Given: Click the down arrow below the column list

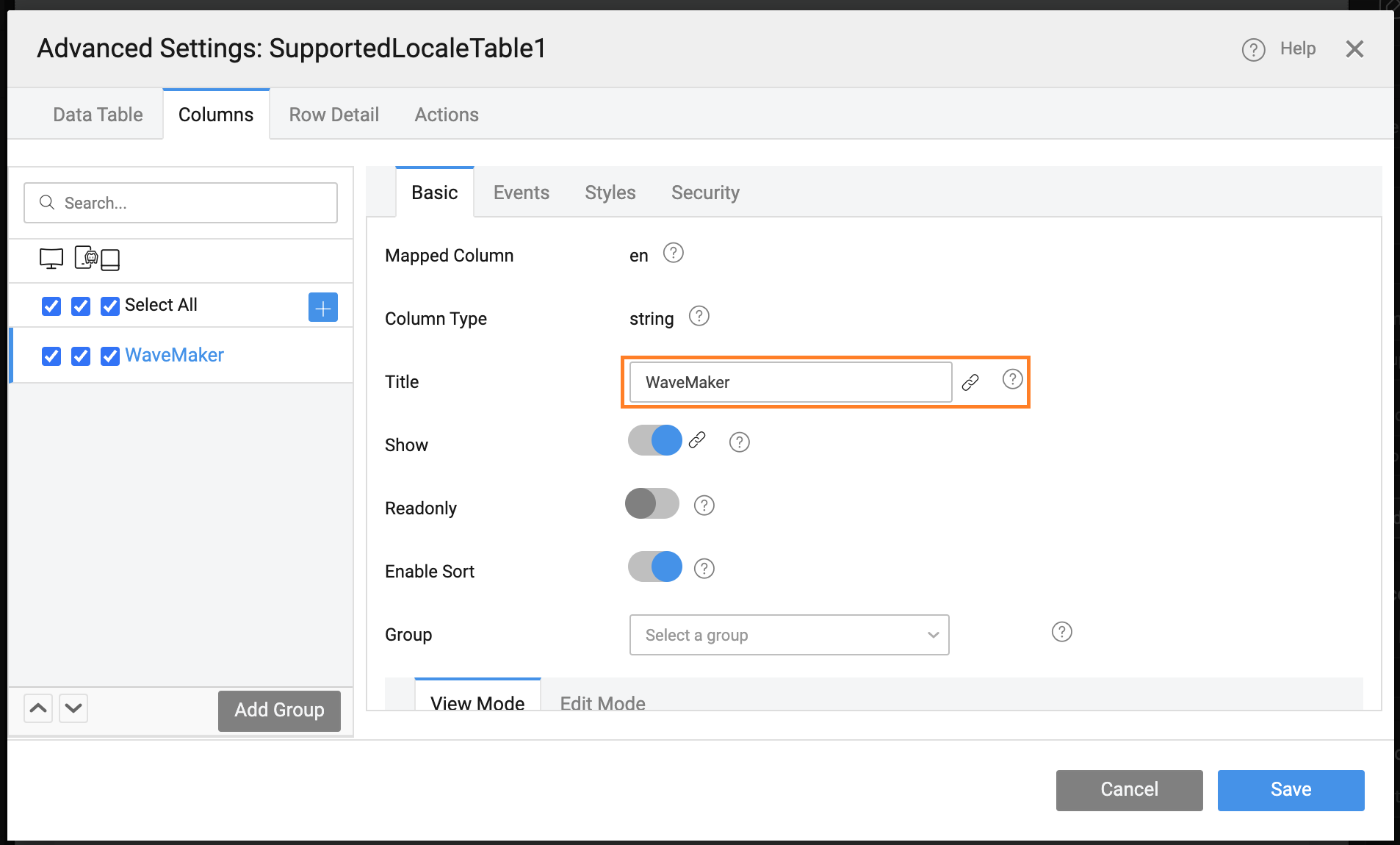Looking at the screenshot, I should [73, 708].
